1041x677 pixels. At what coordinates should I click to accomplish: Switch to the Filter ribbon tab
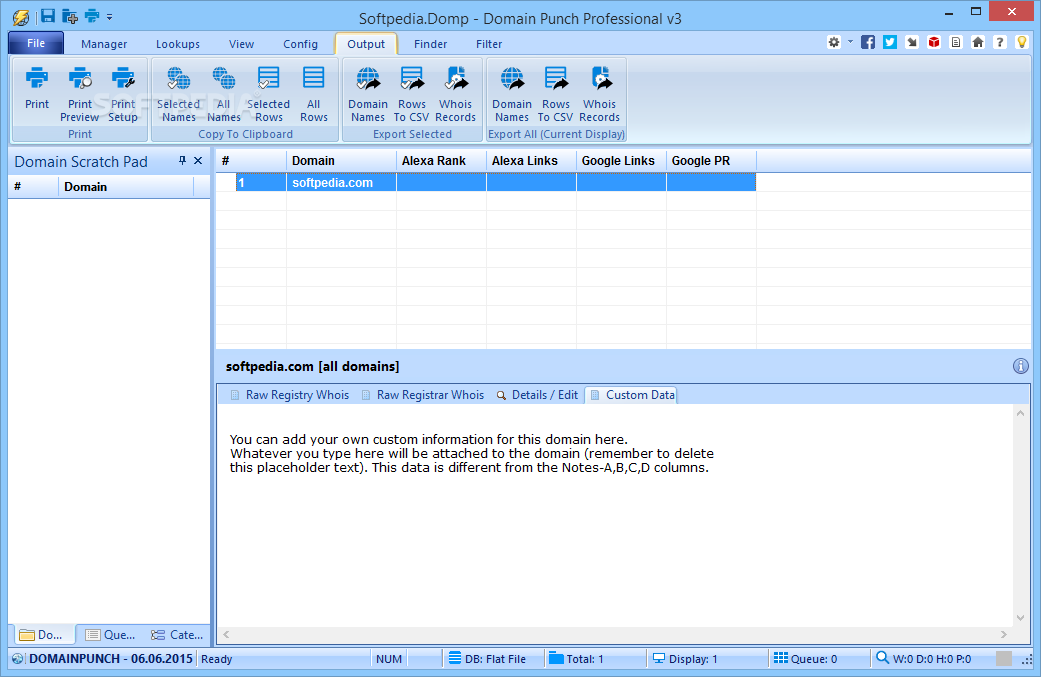[x=489, y=44]
